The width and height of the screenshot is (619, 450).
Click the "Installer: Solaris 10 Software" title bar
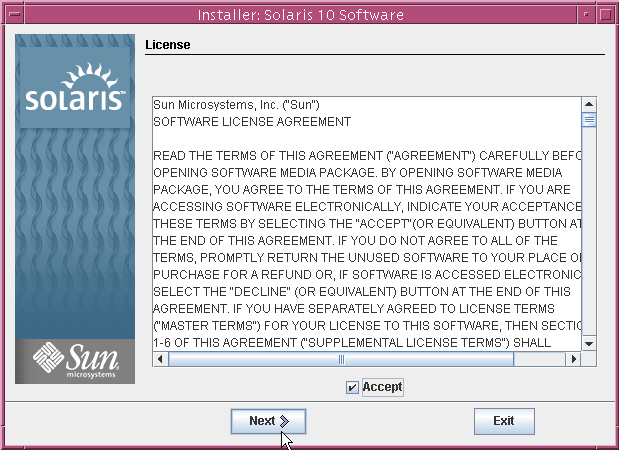coord(301,15)
